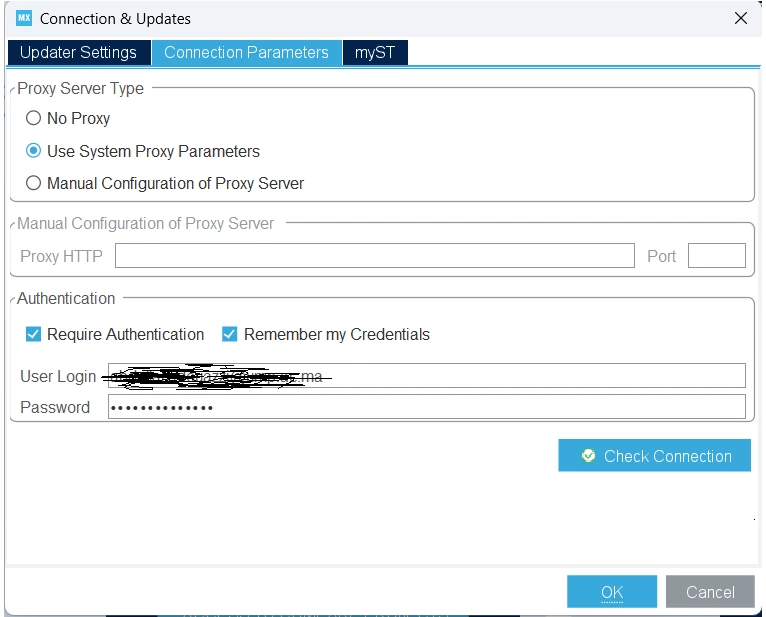Click the Check Connection button

(x=655, y=455)
